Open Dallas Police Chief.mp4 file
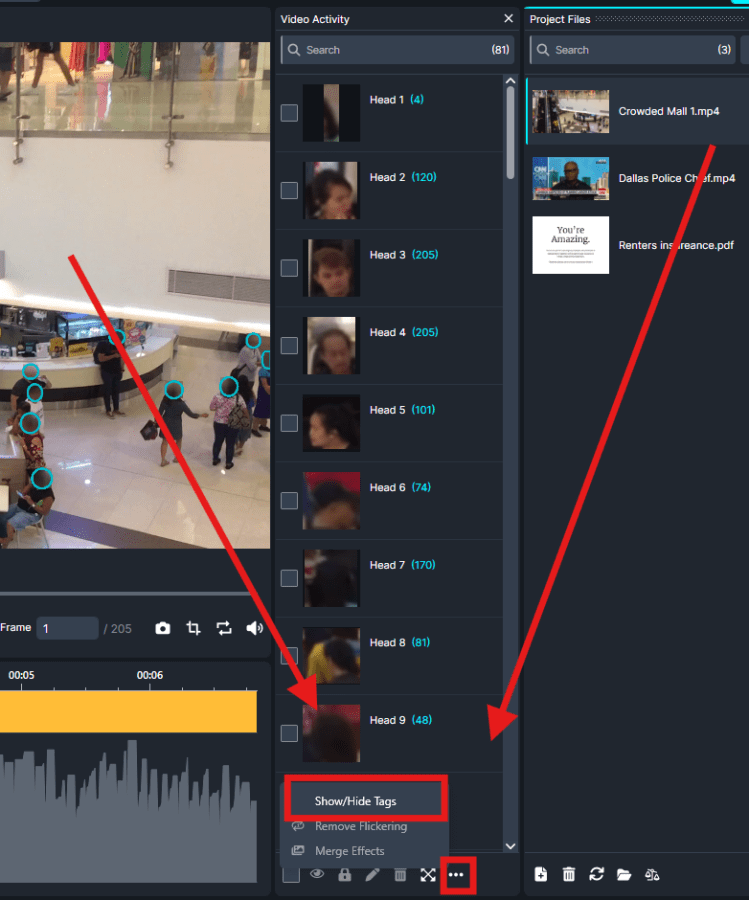Image resolution: width=749 pixels, height=900 pixels. click(x=676, y=178)
